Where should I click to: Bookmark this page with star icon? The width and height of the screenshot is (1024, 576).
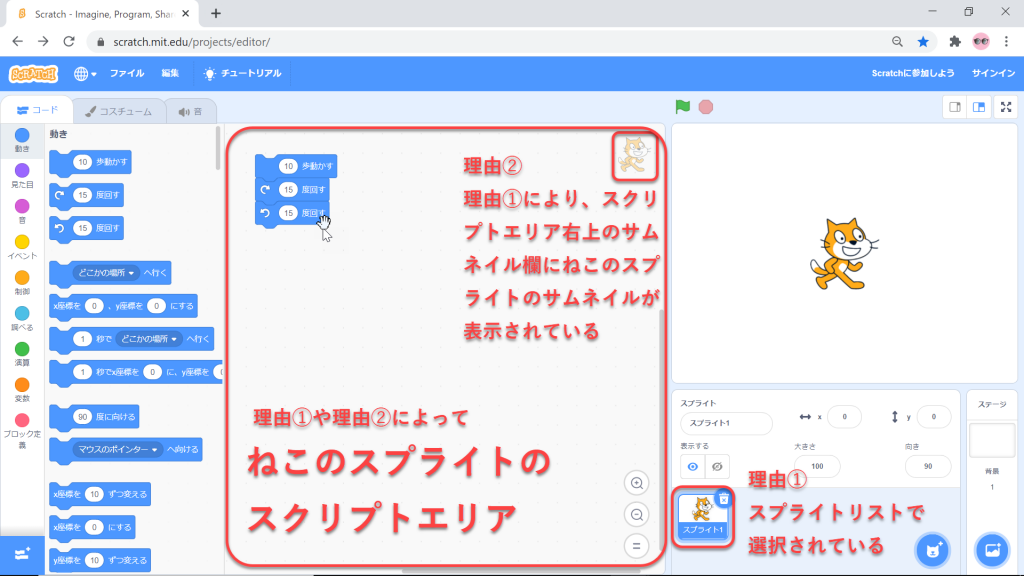[923, 42]
